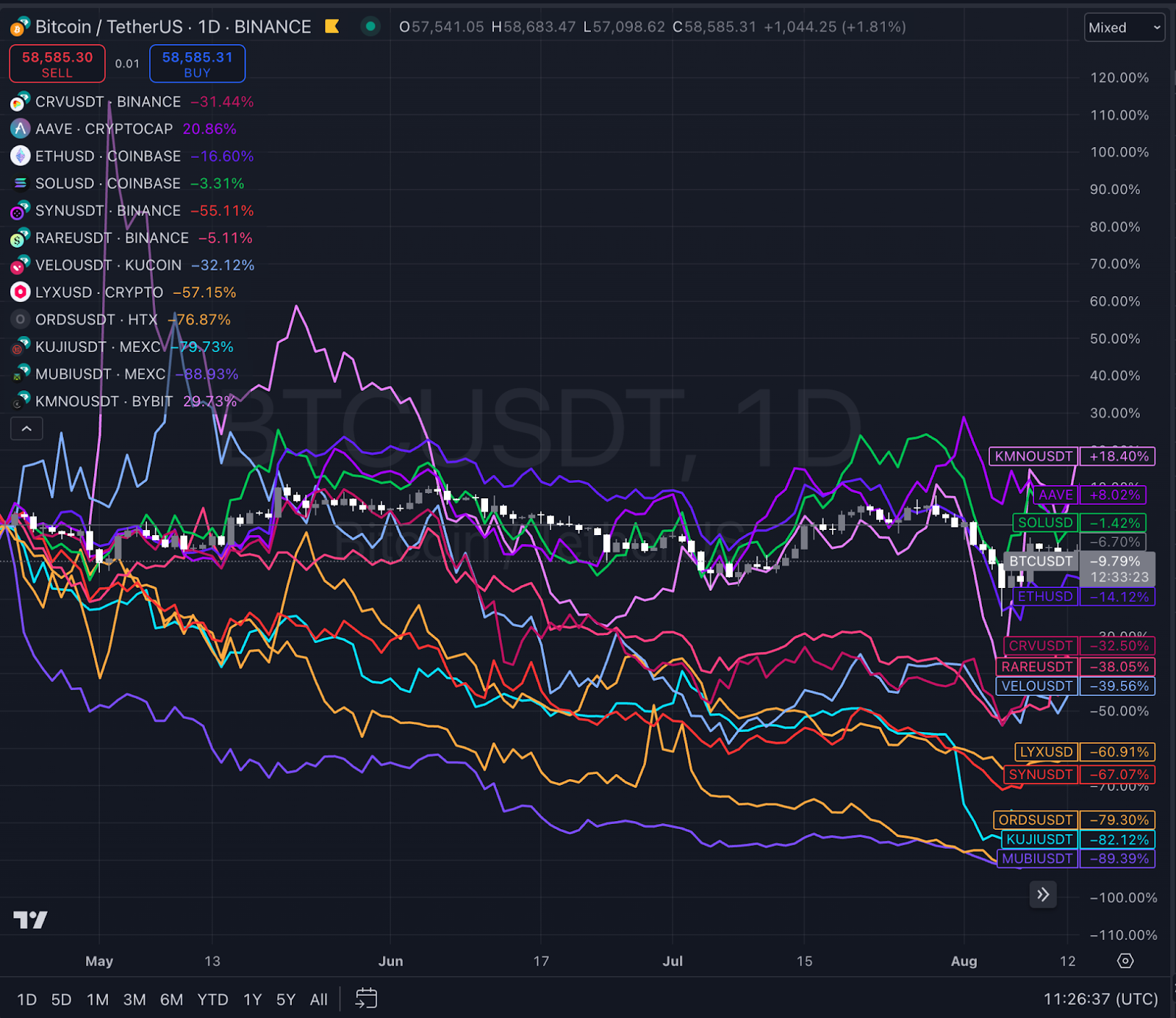Screen dimensions: 1176x1018
Task: Collapse the indicator legend with chevron
Action: pyautogui.click(x=26, y=429)
